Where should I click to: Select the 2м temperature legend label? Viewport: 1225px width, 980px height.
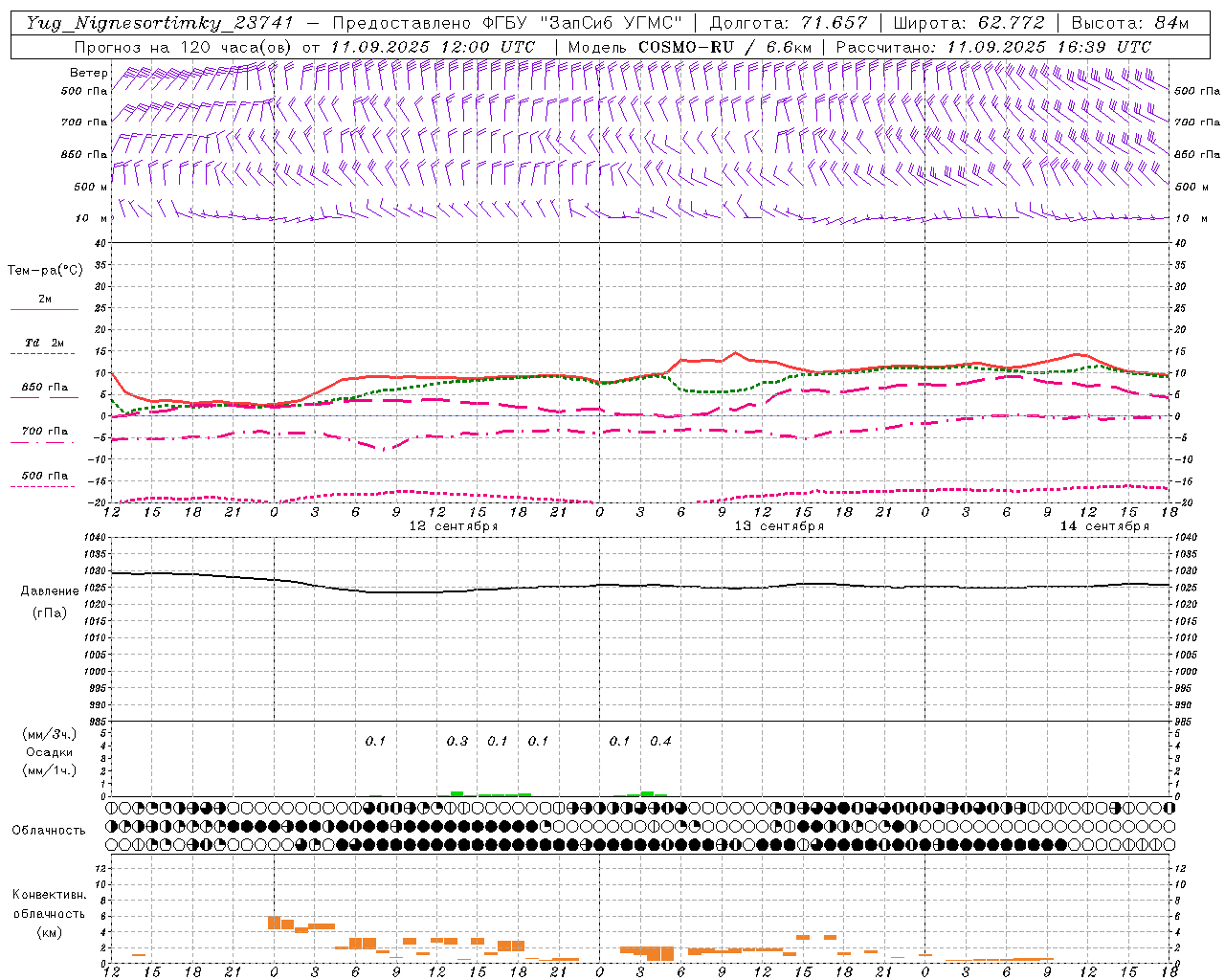click(x=45, y=299)
